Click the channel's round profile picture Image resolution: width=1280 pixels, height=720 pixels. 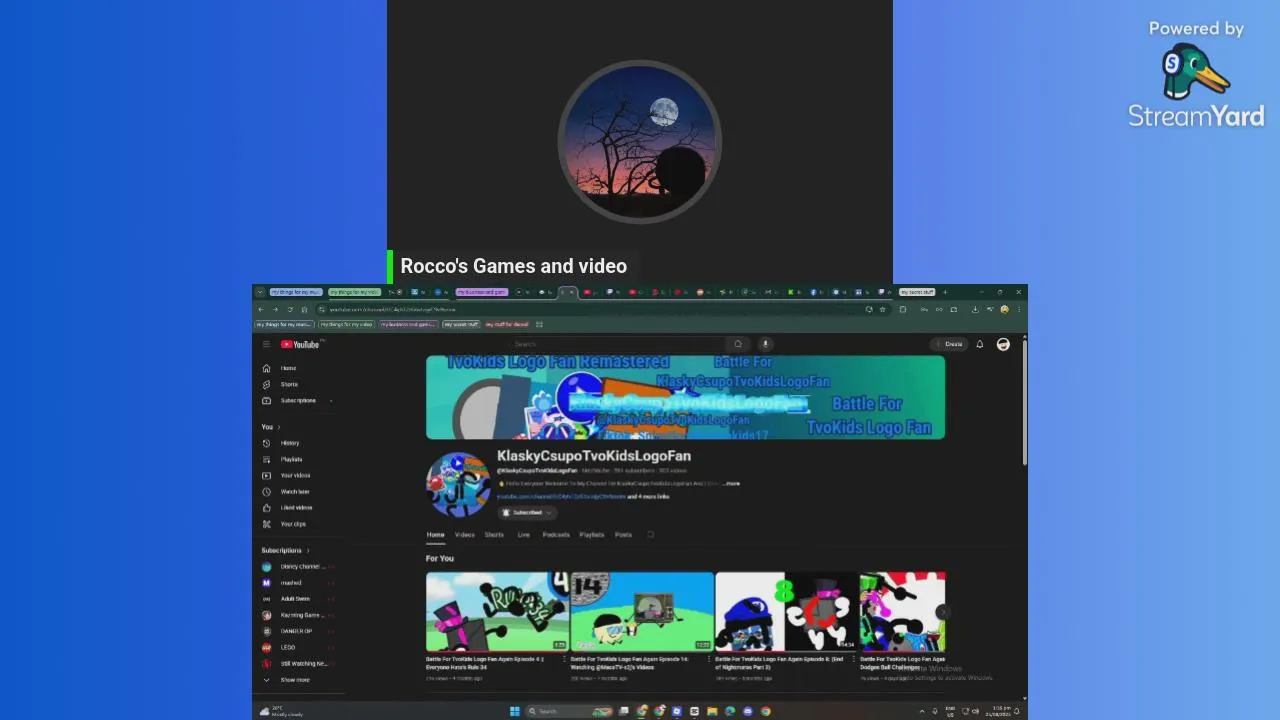click(458, 485)
